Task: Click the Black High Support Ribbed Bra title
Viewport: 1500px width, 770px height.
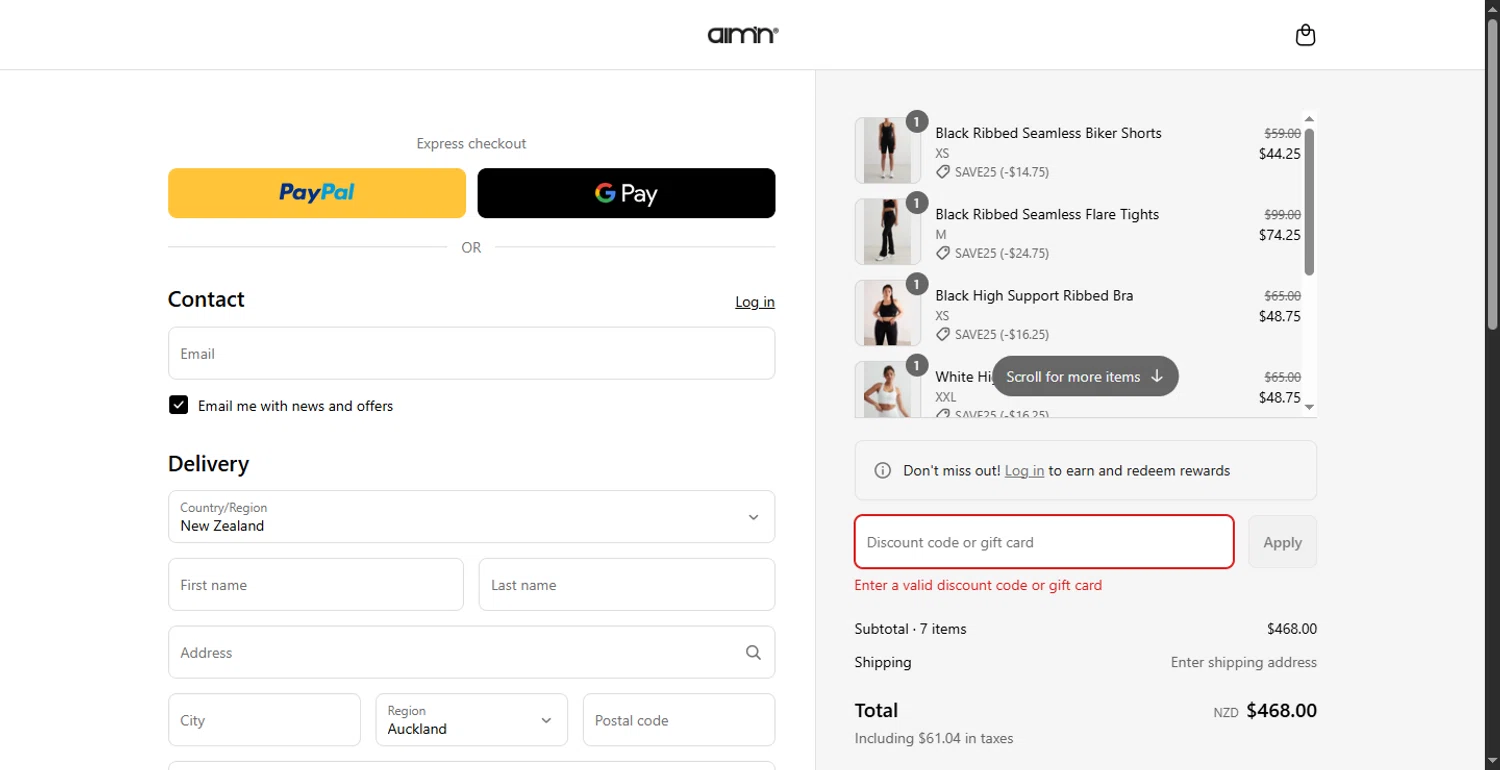Action: tap(1034, 296)
